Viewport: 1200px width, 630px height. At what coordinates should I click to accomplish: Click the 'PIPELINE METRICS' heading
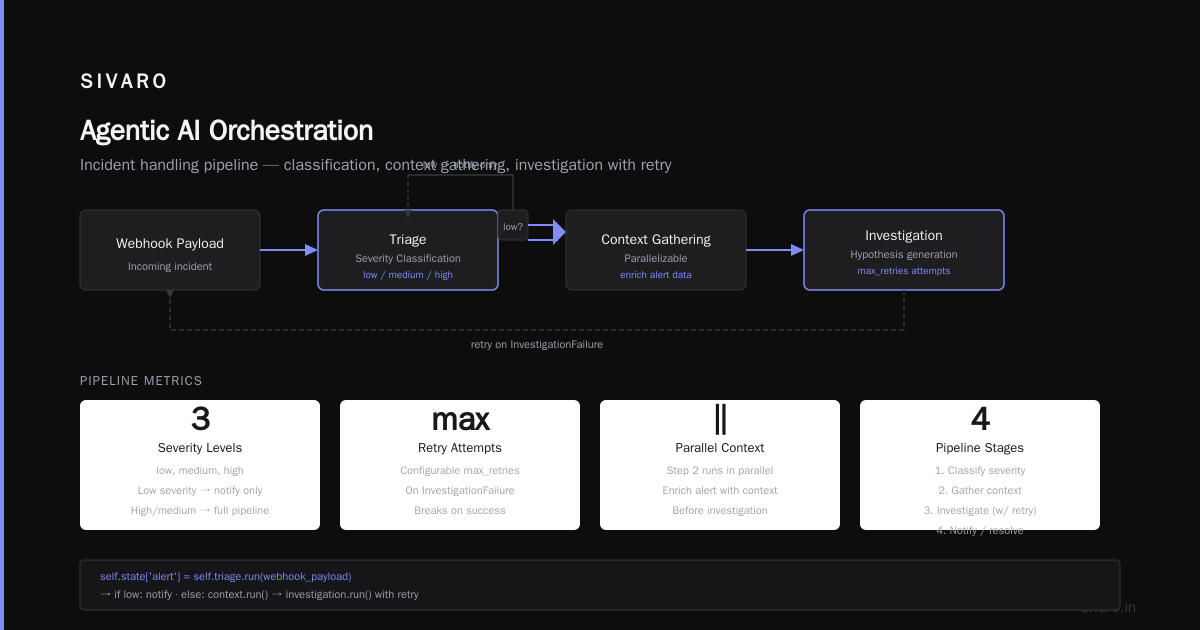point(141,381)
